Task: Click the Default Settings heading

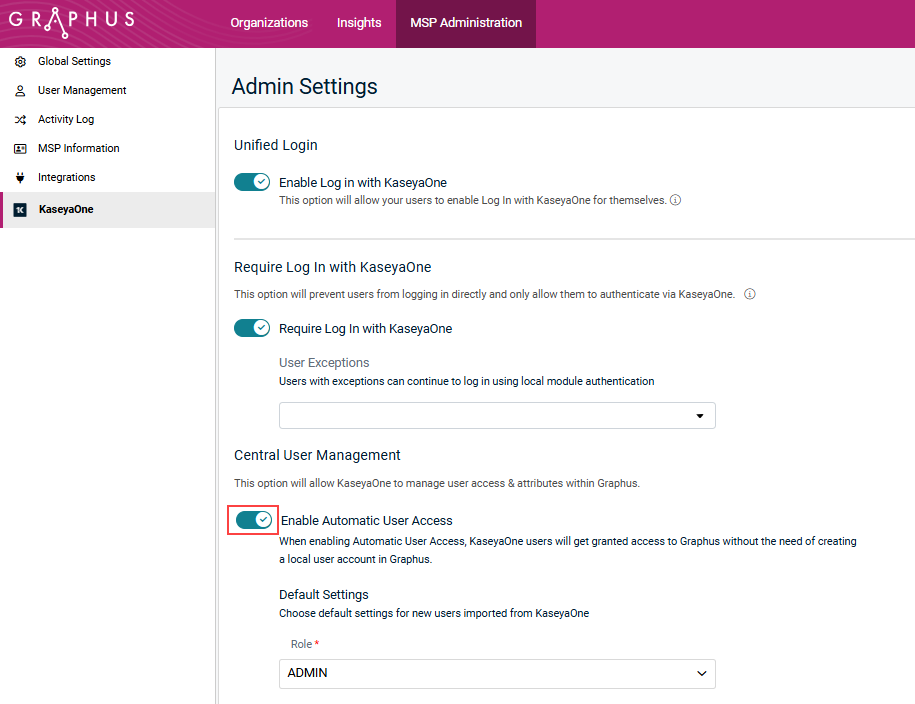Action: 324,594
